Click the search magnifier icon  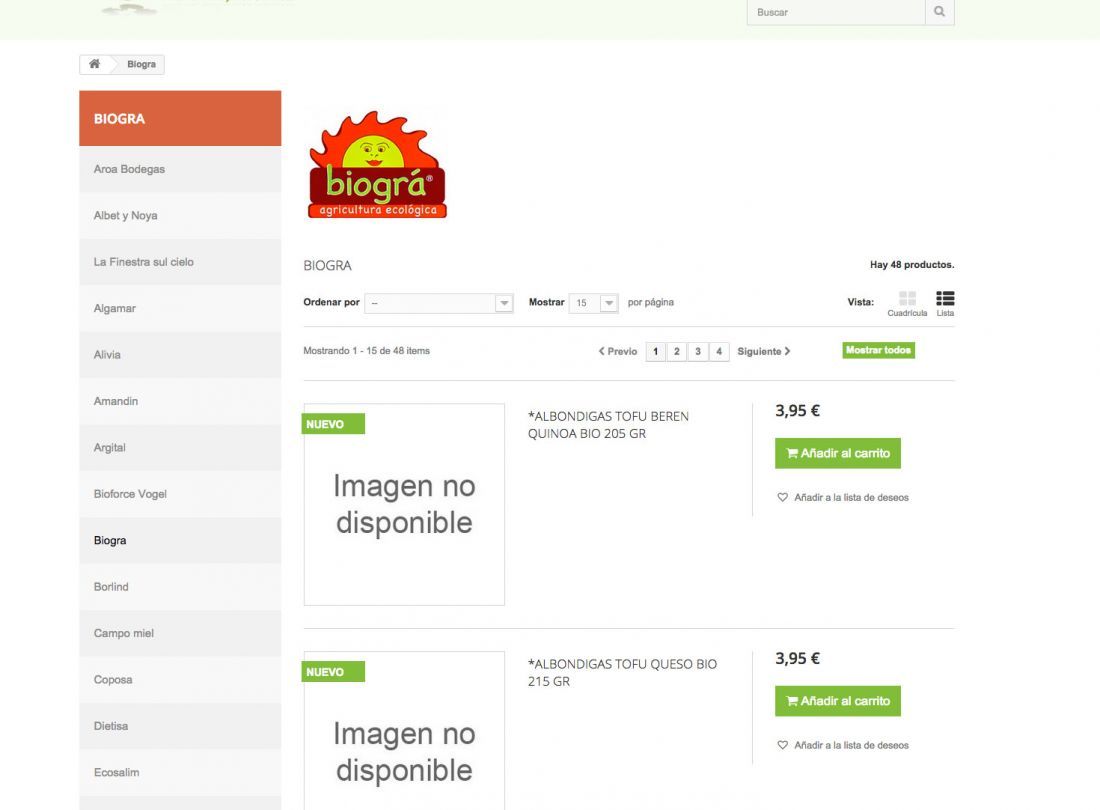pos(939,12)
